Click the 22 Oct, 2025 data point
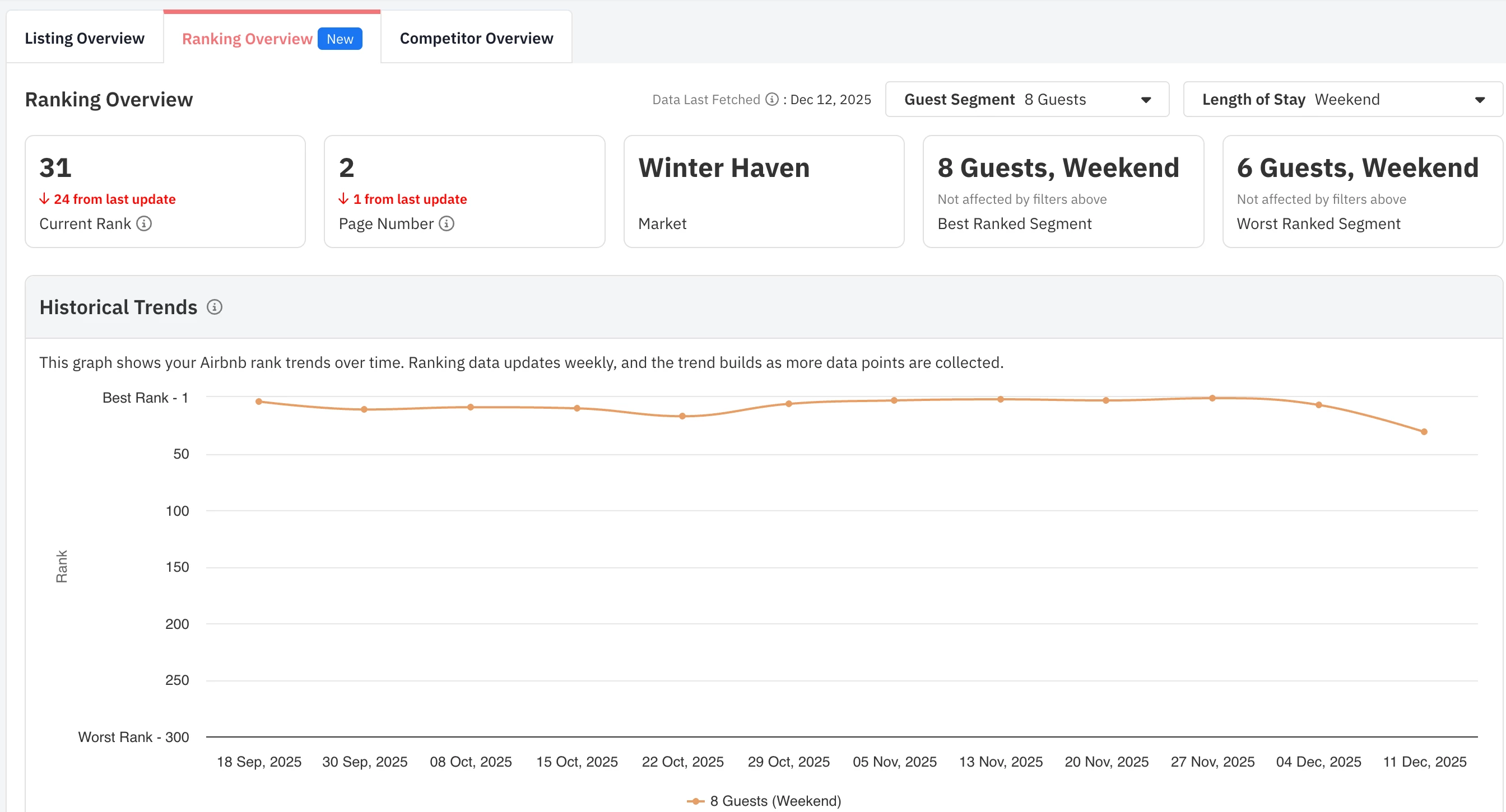Image resolution: width=1506 pixels, height=812 pixels. [x=682, y=416]
